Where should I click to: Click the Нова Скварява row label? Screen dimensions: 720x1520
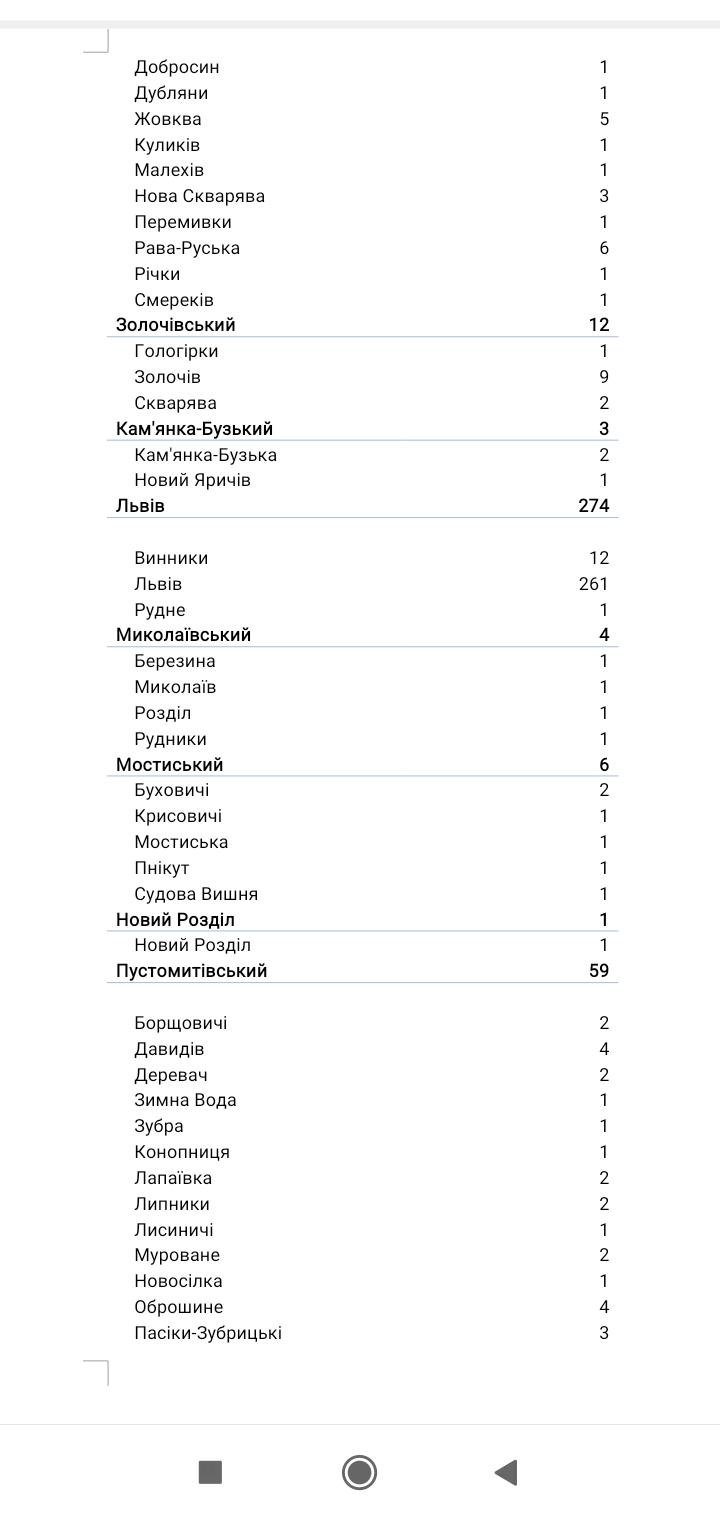click(x=199, y=196)
